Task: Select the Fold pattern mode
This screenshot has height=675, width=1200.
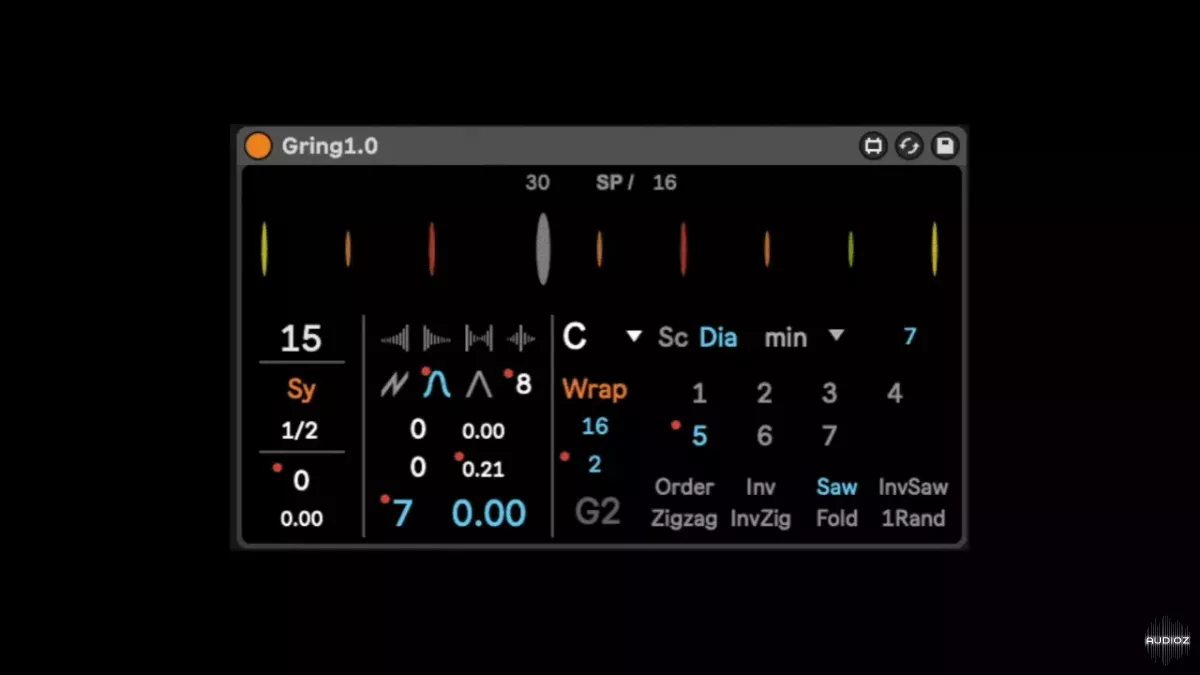Action: [x=837, y=519]
